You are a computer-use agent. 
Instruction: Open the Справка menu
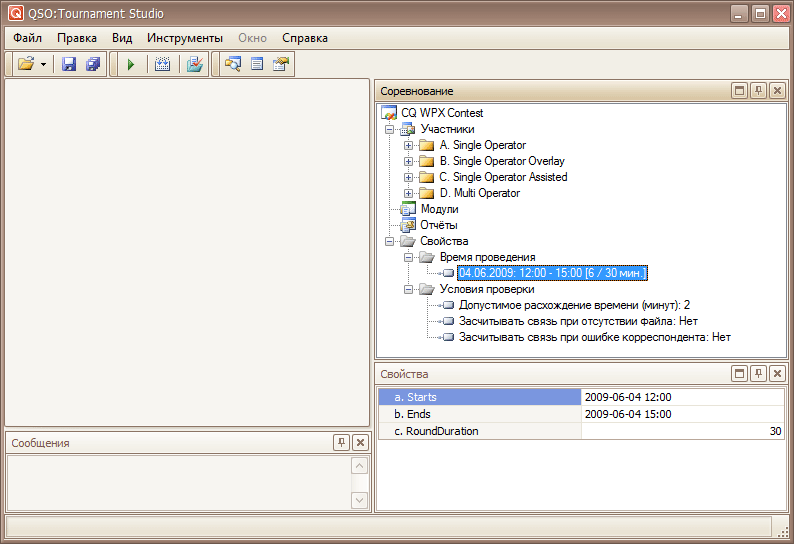coord(304,38)
